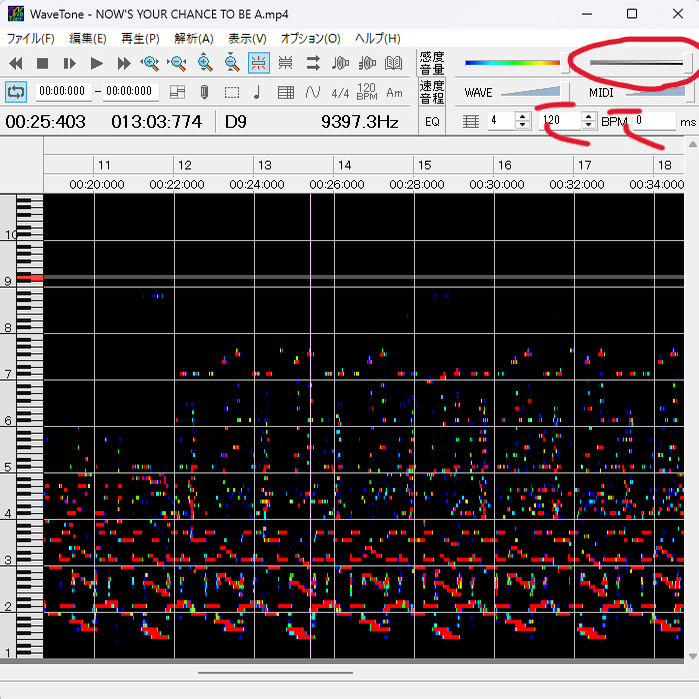Select the 感度 音量 tab
699x699 pixels.
[x=432, y=63]
